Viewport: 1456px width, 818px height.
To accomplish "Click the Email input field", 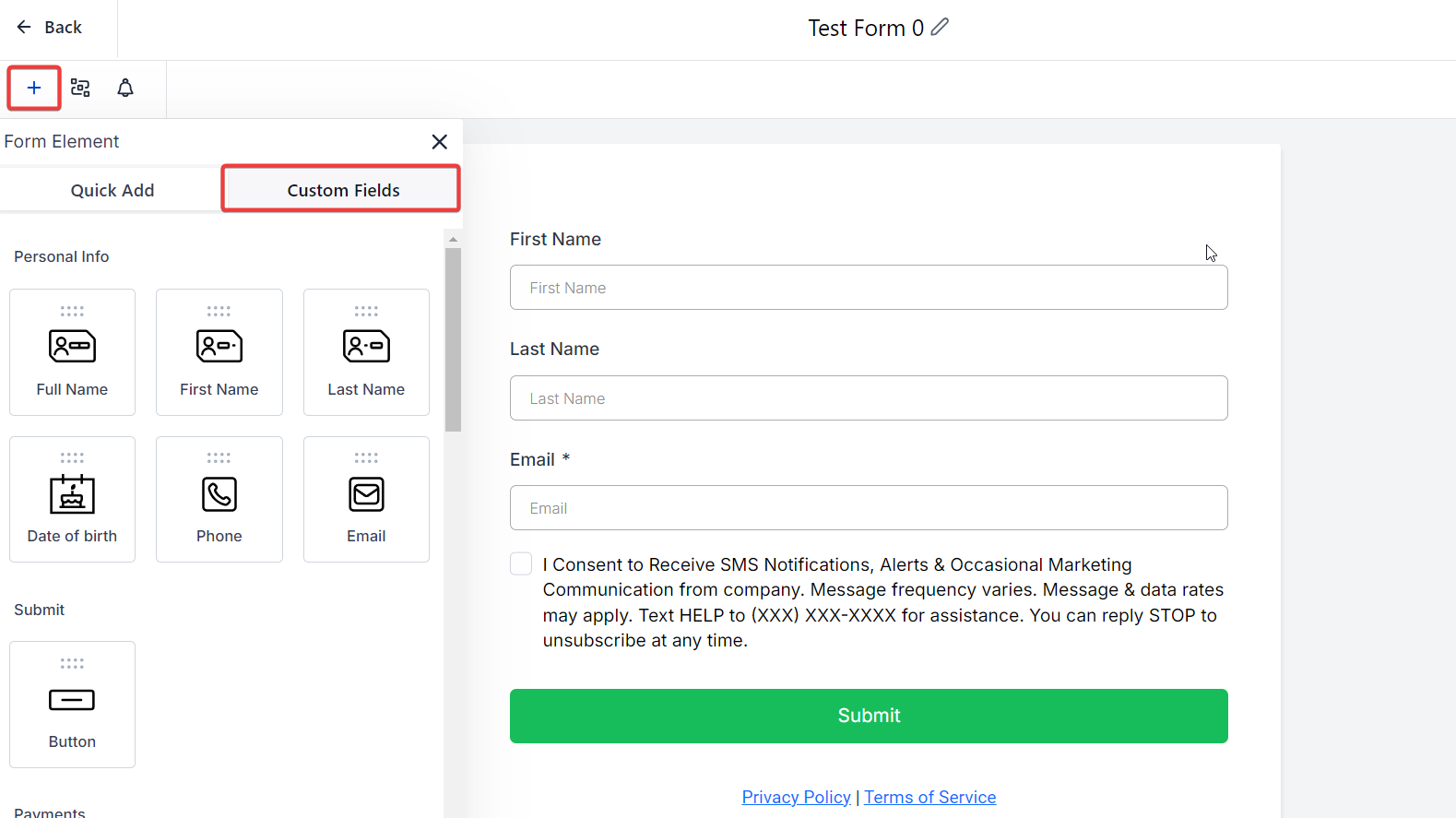I will tap(868, 508).
